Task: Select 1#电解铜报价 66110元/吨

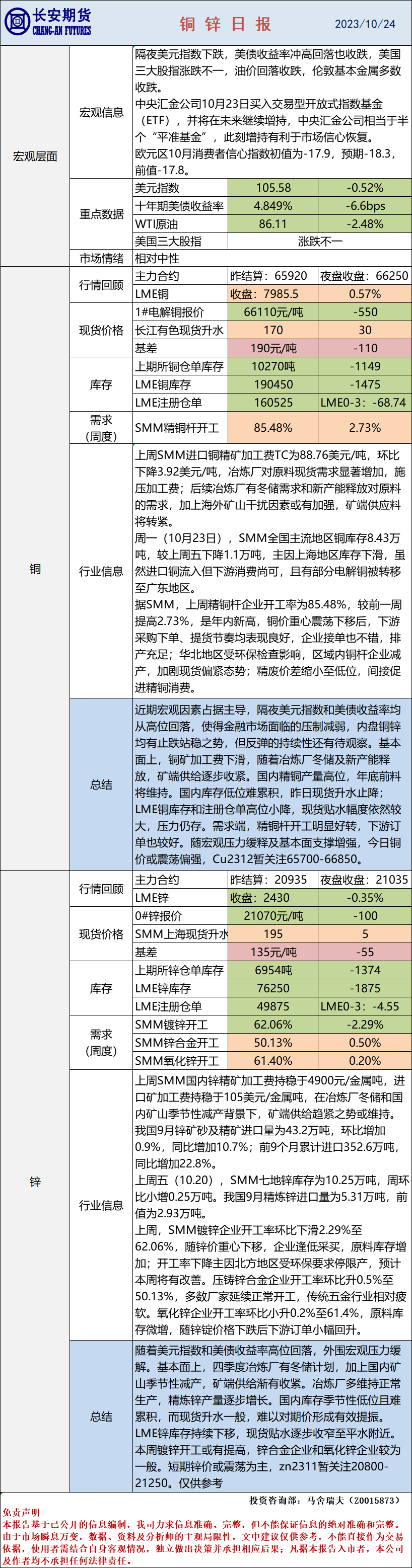Action: pyautogui.click(x=273, y=312)
